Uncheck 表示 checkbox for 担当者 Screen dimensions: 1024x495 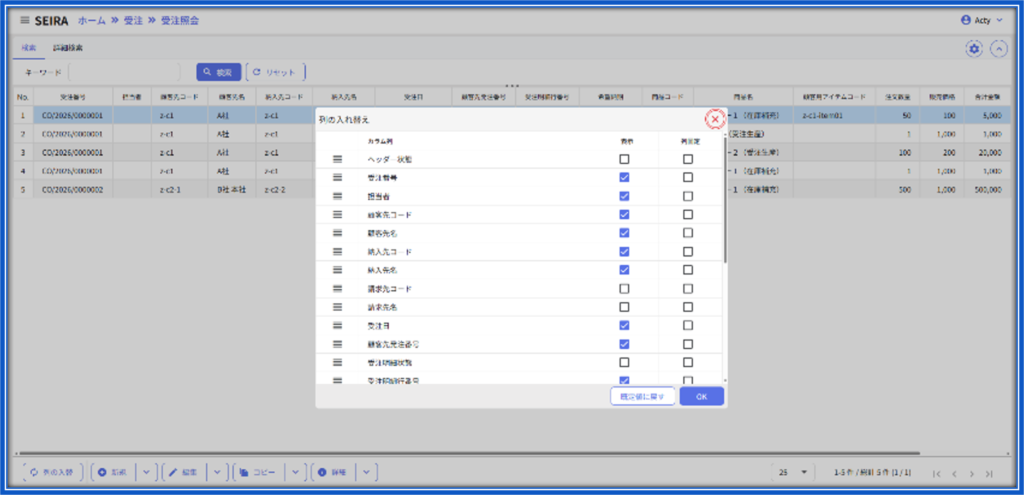point(624,196)
